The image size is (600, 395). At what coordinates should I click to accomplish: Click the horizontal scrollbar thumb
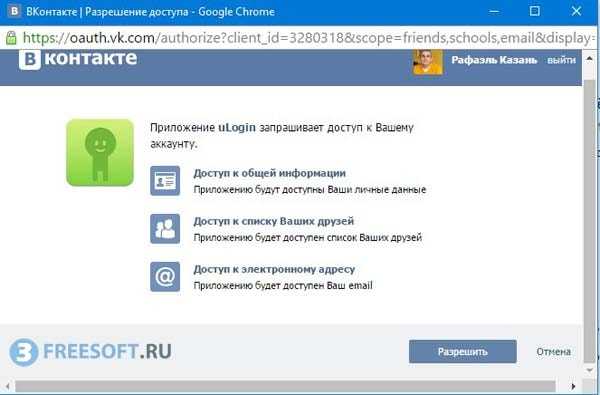tap(285, 386)
